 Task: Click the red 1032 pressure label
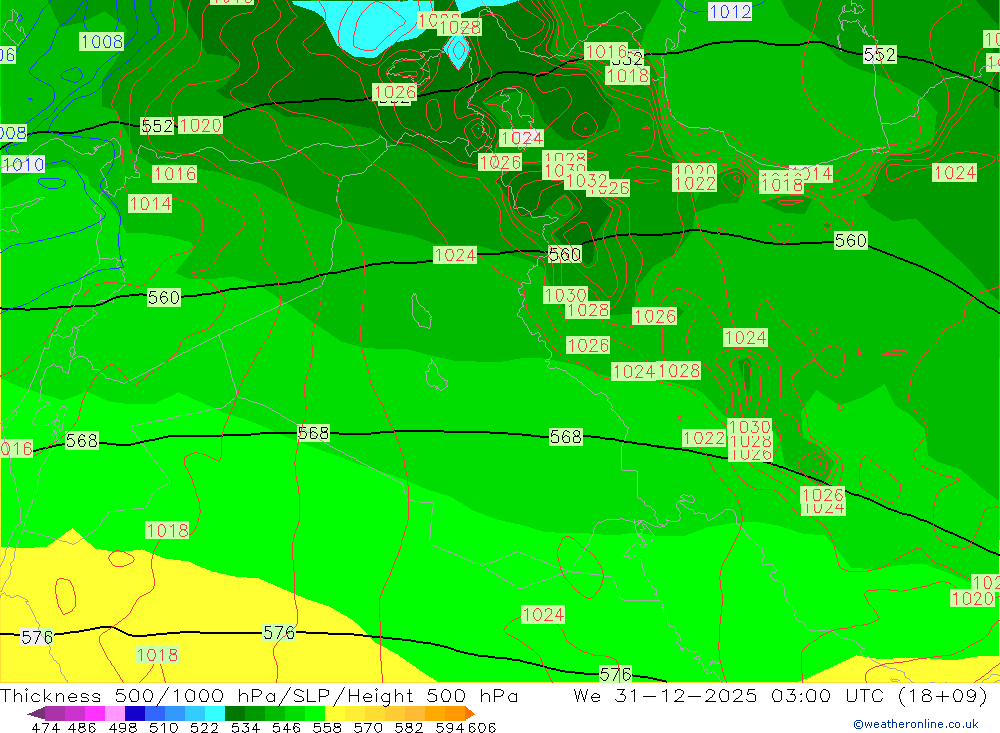(x=586, y=181)
